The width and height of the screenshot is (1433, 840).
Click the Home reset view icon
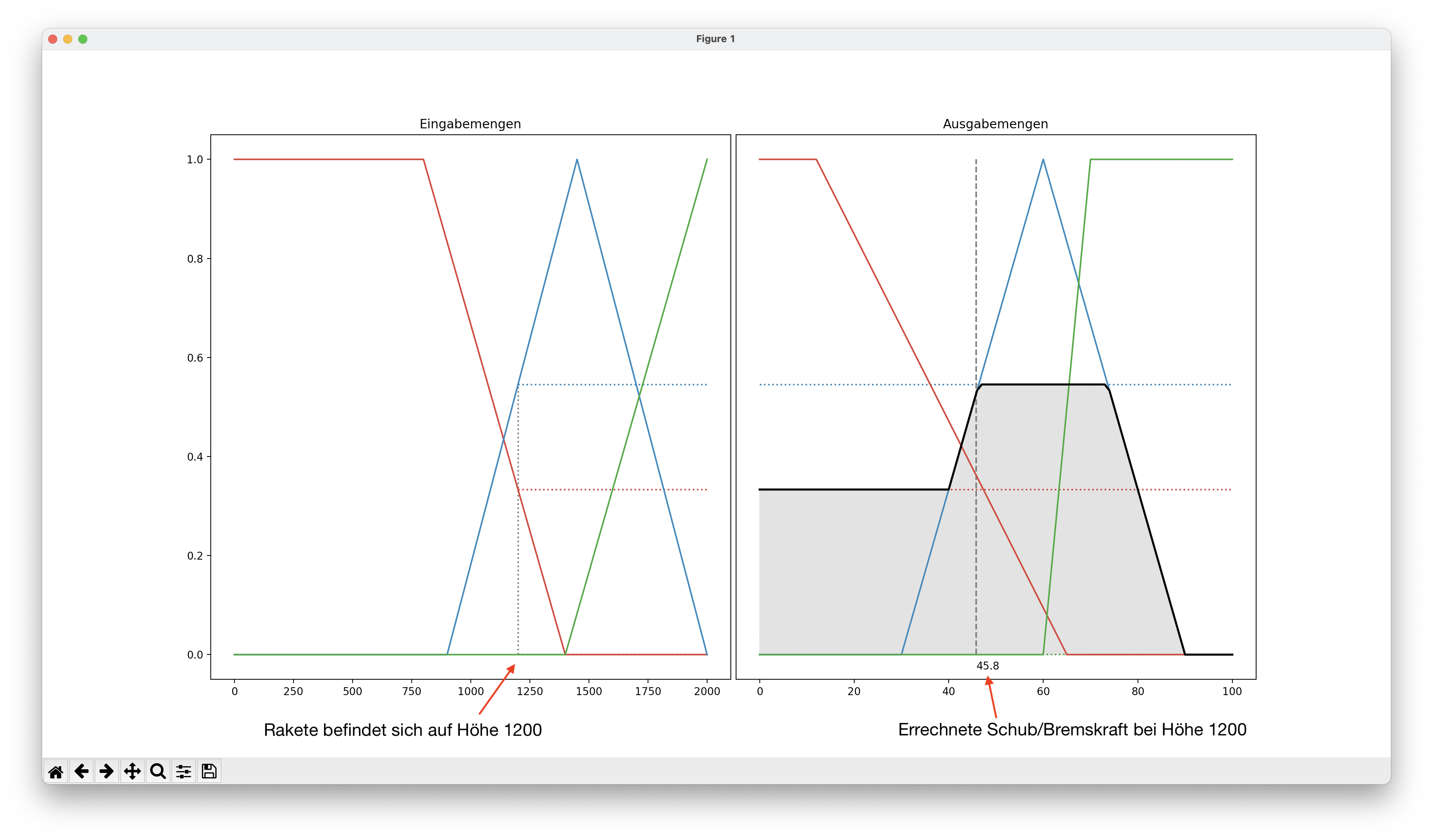coord(56,771)
